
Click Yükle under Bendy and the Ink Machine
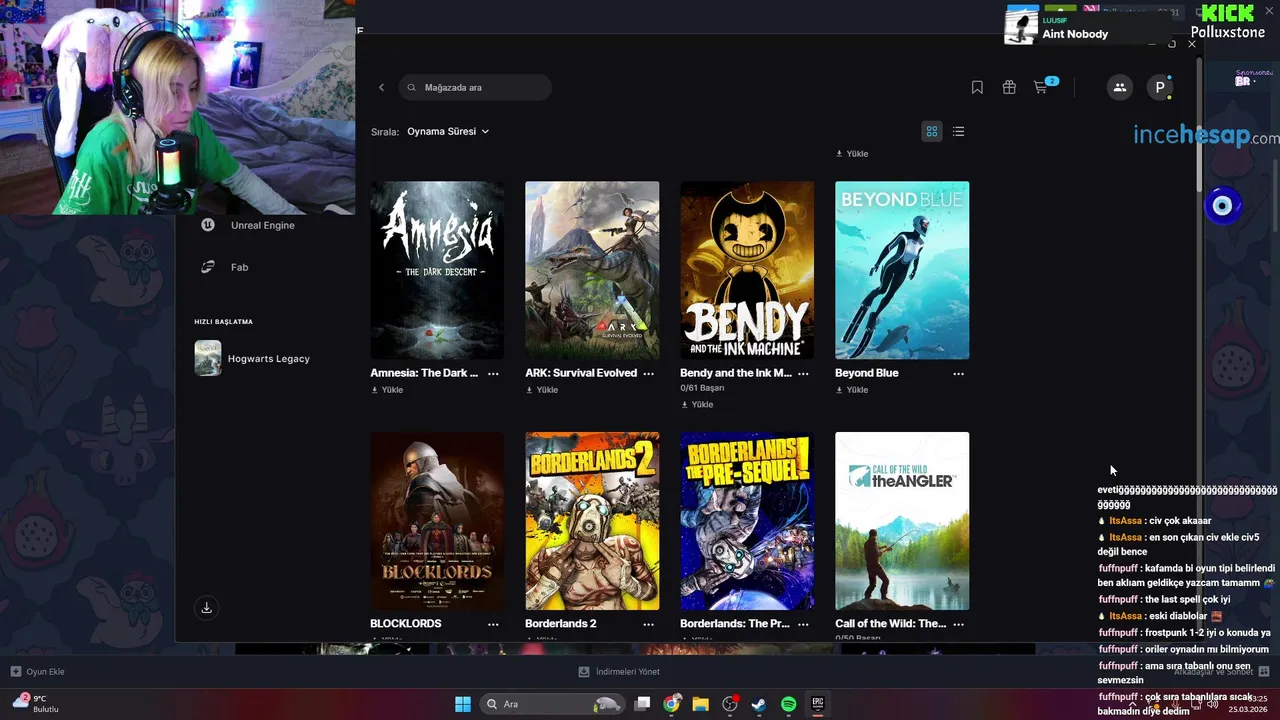697,405
